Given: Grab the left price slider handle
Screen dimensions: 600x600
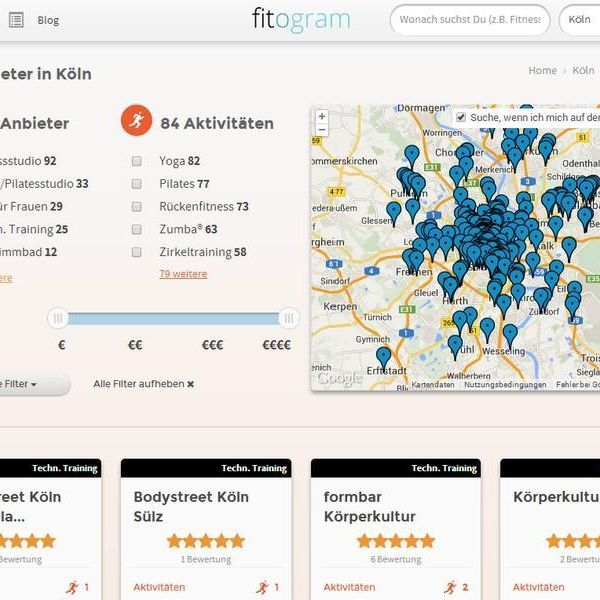Looking at the screenshot, I should click(58, 318).
